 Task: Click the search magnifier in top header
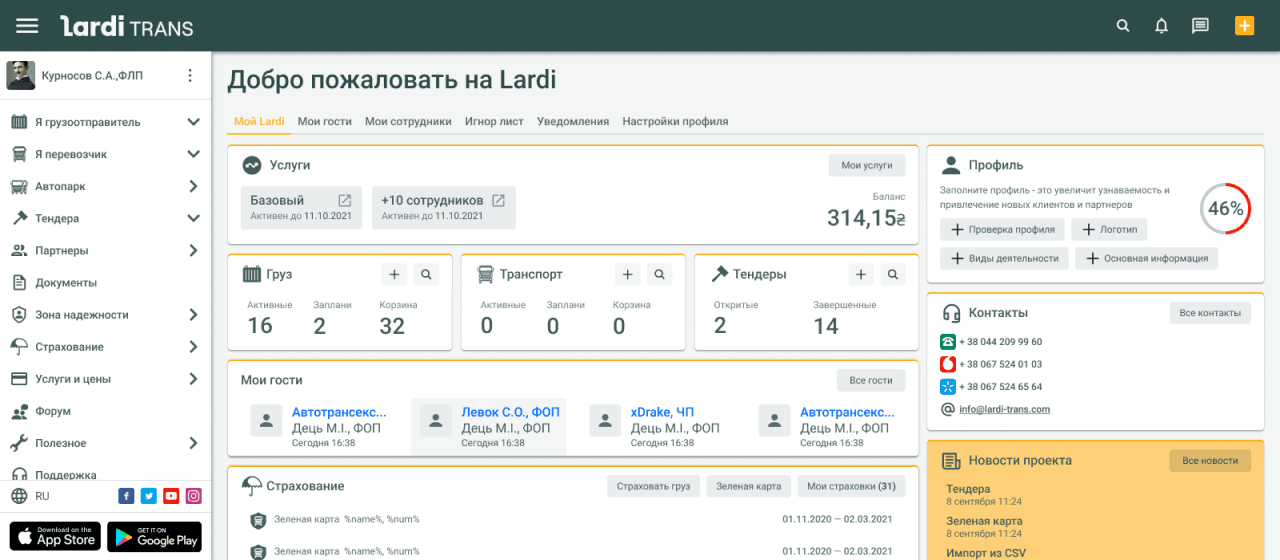click(x=1123, y=26)
